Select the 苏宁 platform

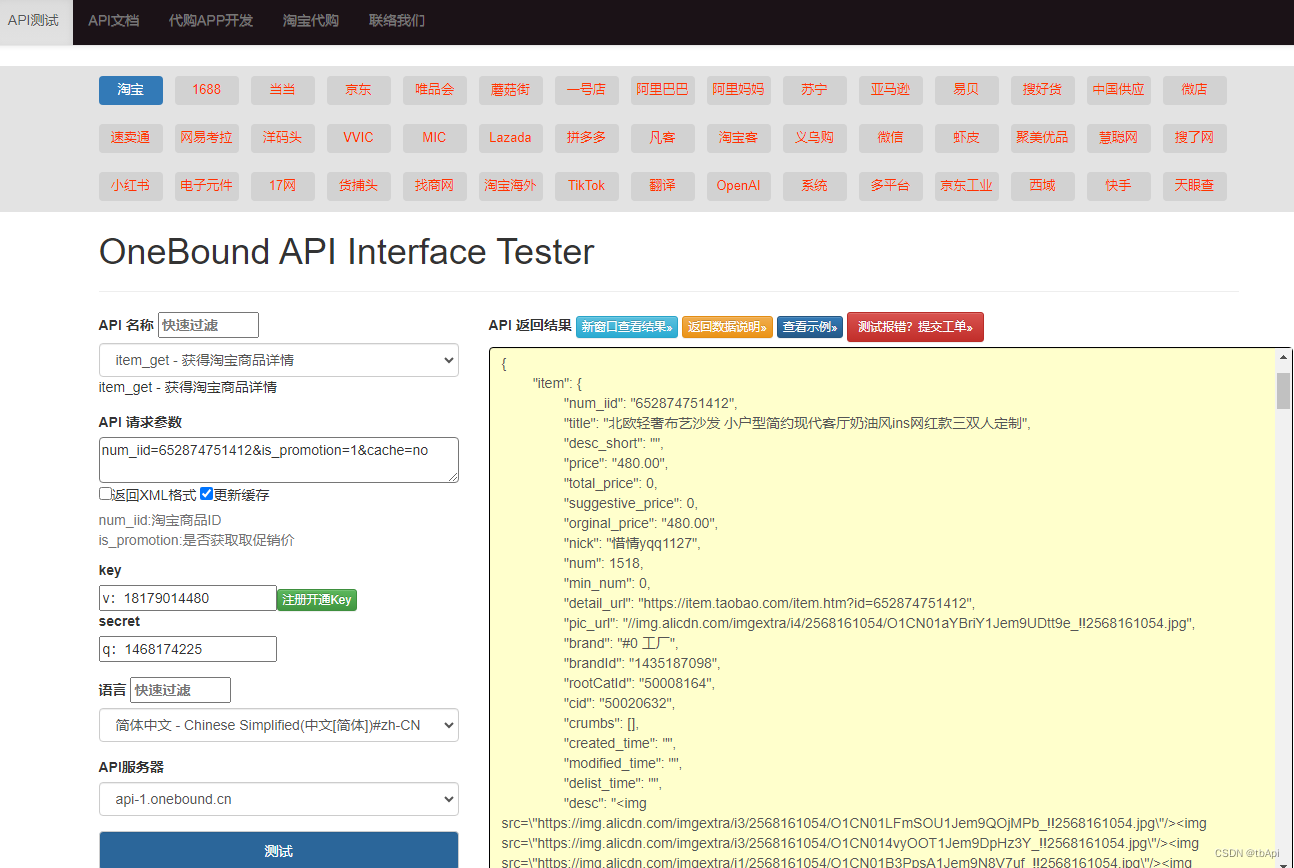pyautogui.click(x=815, y=90)
